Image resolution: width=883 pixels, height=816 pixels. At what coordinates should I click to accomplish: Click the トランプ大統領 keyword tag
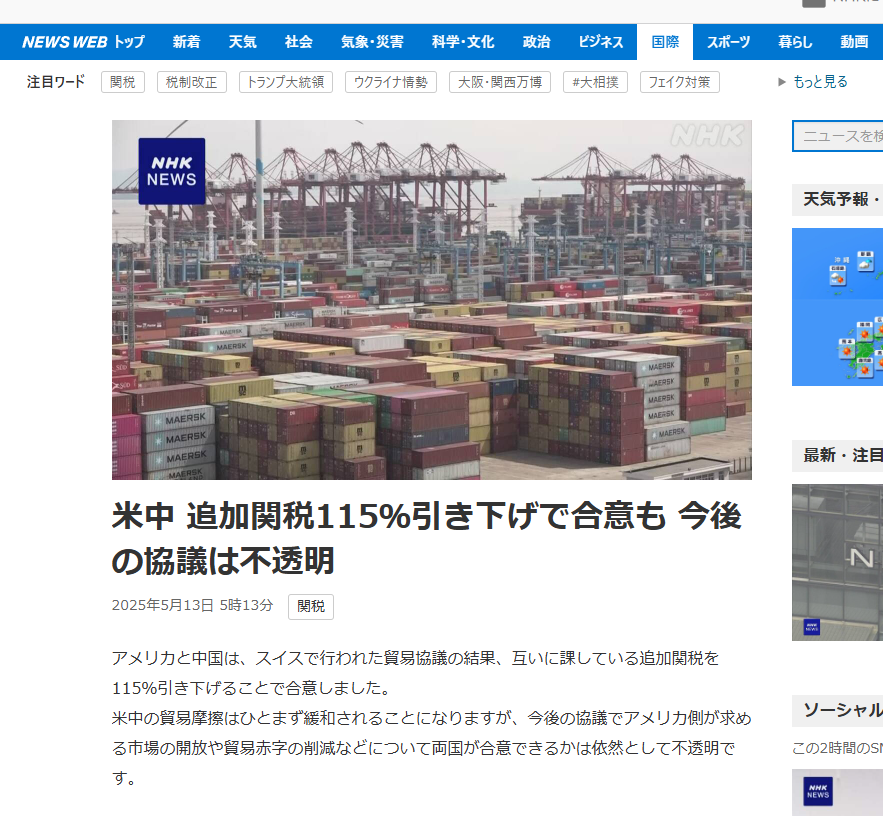point(286,82)
